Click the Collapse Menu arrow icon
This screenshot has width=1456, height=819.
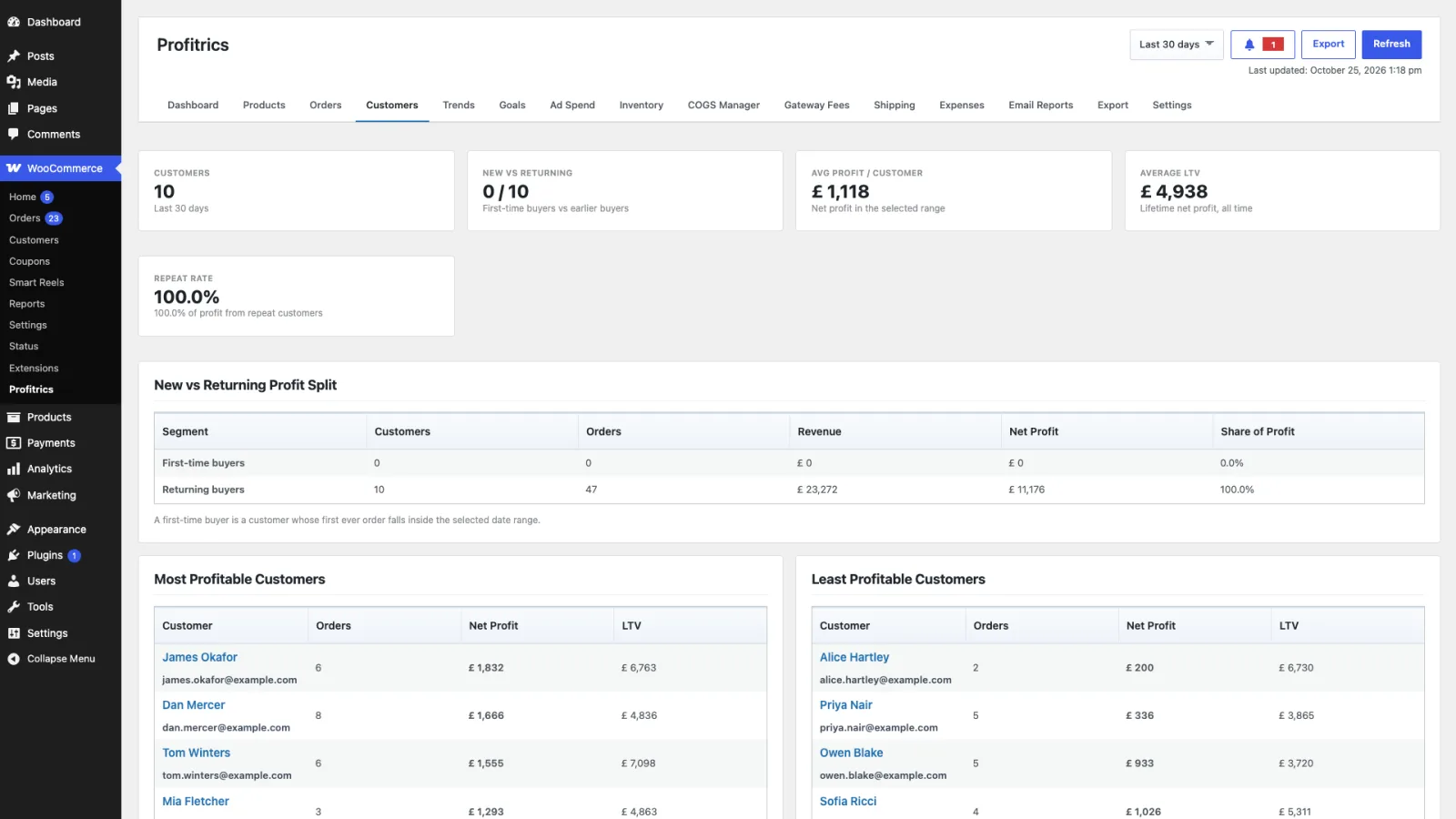(x=14, y=659)
